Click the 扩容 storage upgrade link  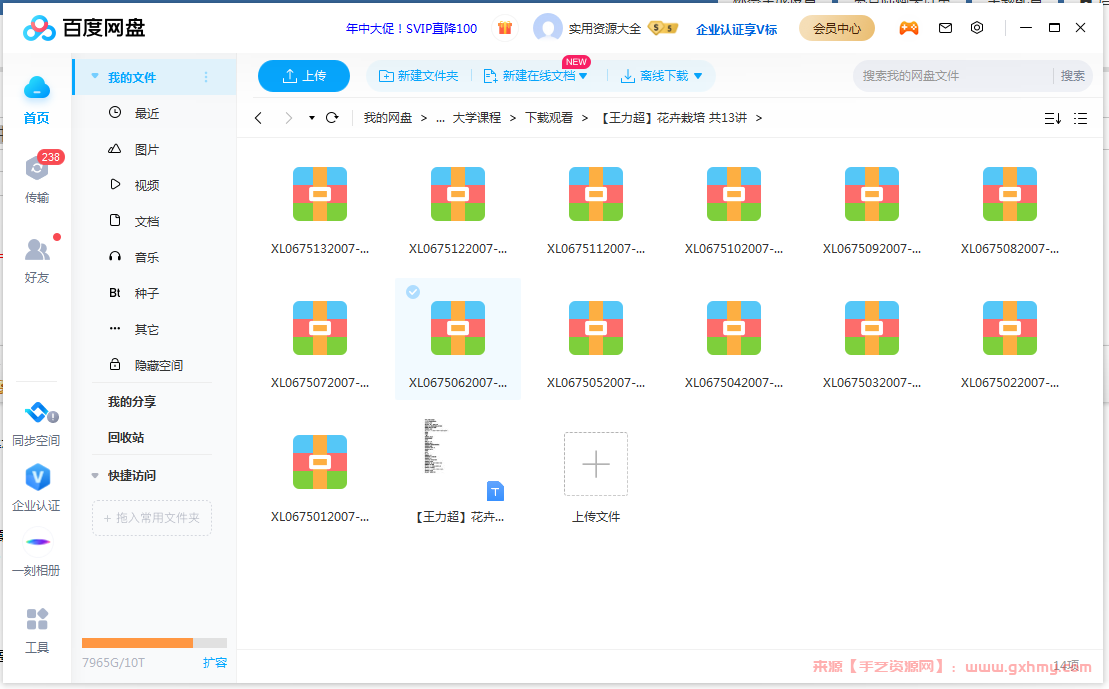pos(215,662)
